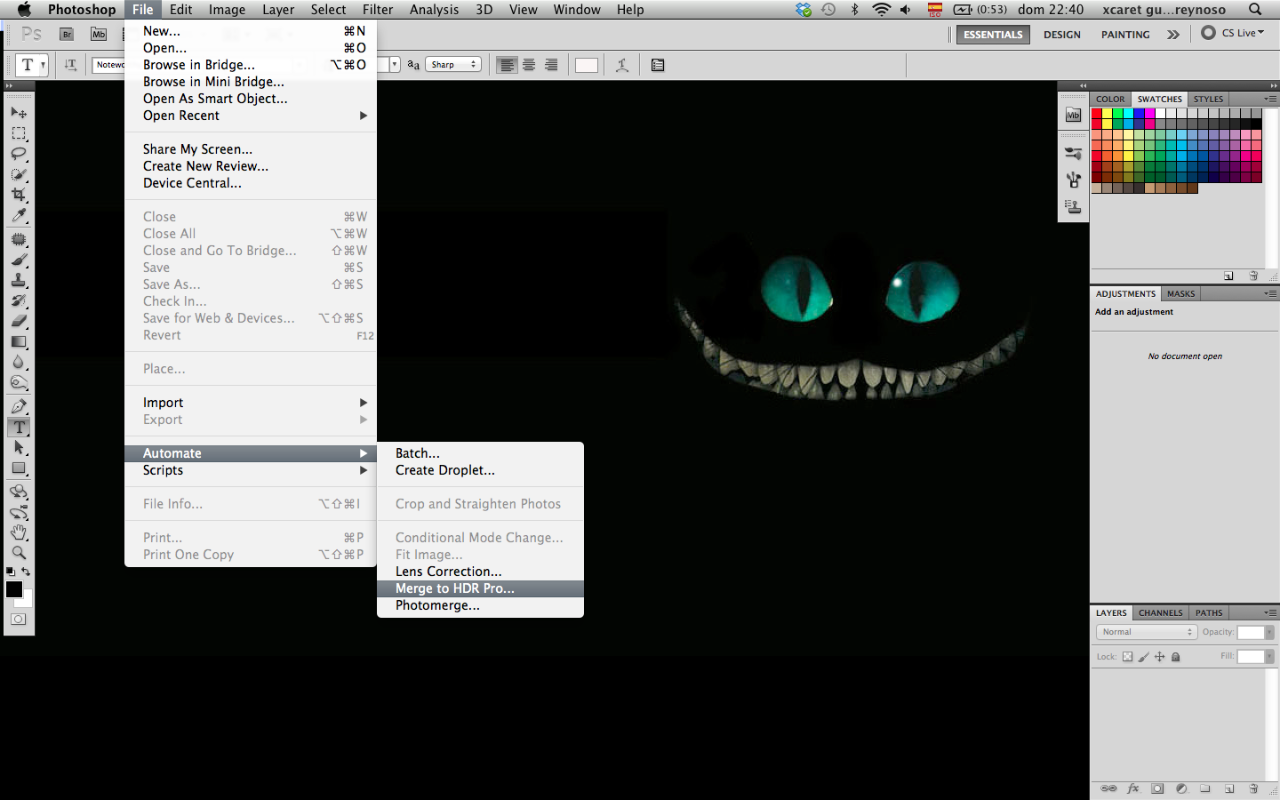Select the Clone Stamp tool

pos(19,281)
